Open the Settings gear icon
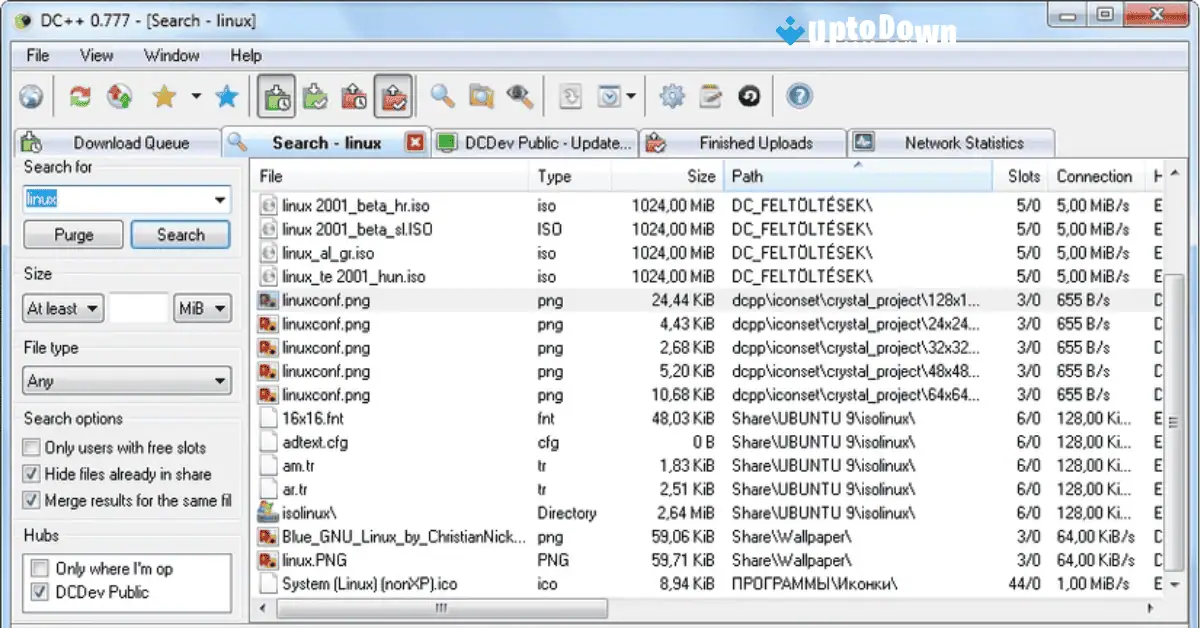Viewport: 1200px width, 628px height. [x=673, y=96]
